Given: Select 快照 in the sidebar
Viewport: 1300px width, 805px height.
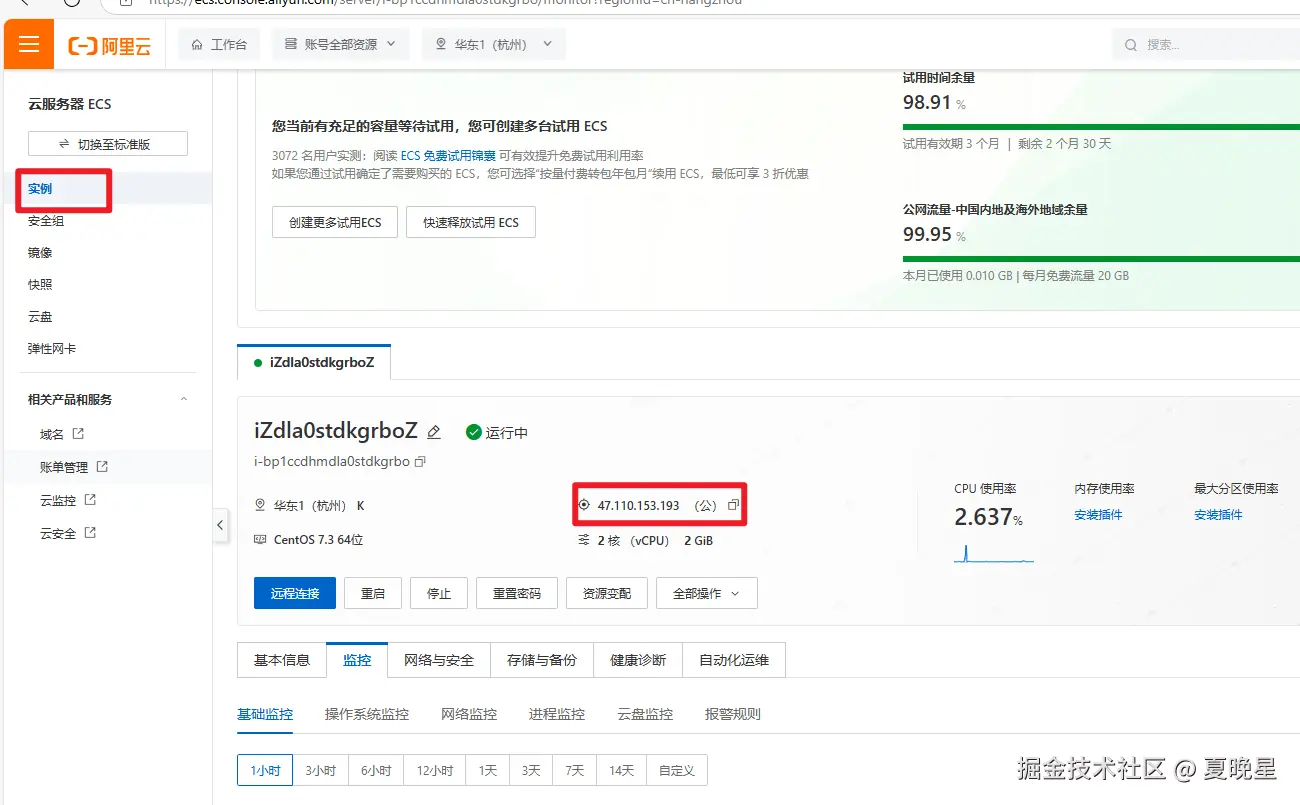Looking at the screenshot, I should pyautogui.click(x=40, y=285).
